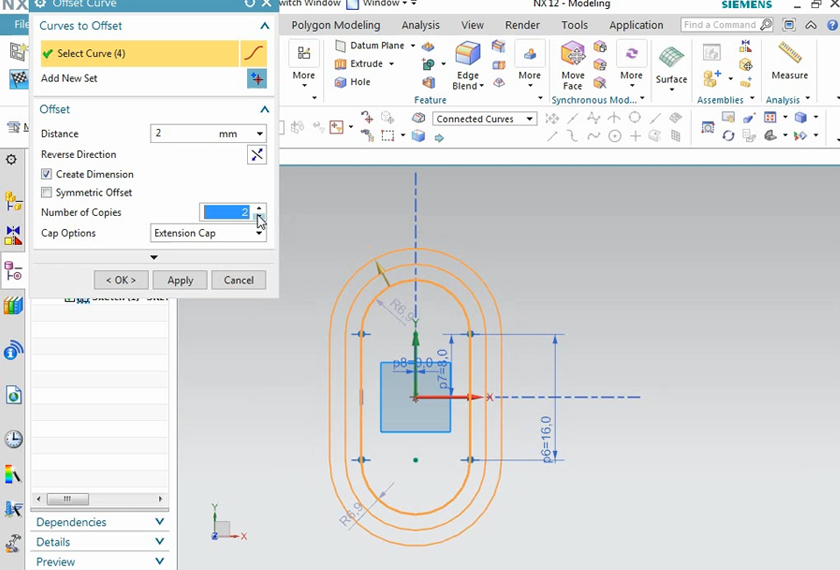
Task: Open the Surface tool
Action: (671, 58)
